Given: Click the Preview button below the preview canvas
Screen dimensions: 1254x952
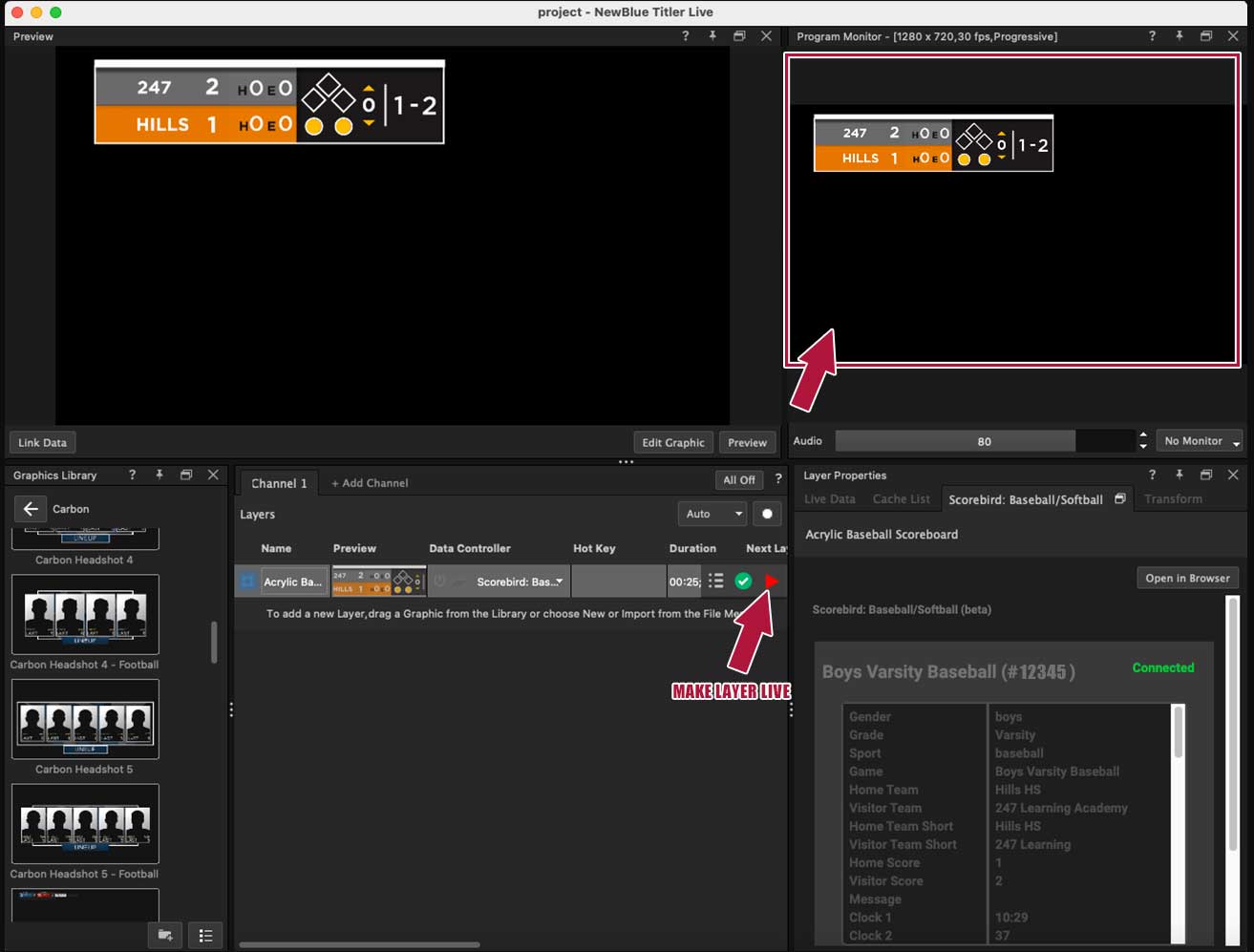Looking at the screenshot, I should (747, 442).
